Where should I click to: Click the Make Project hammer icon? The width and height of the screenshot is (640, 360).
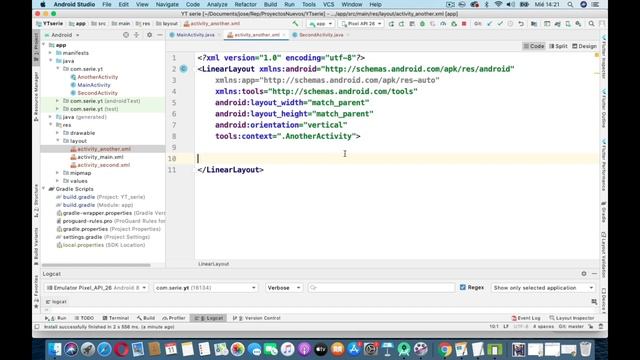click(x=295, y=24)
